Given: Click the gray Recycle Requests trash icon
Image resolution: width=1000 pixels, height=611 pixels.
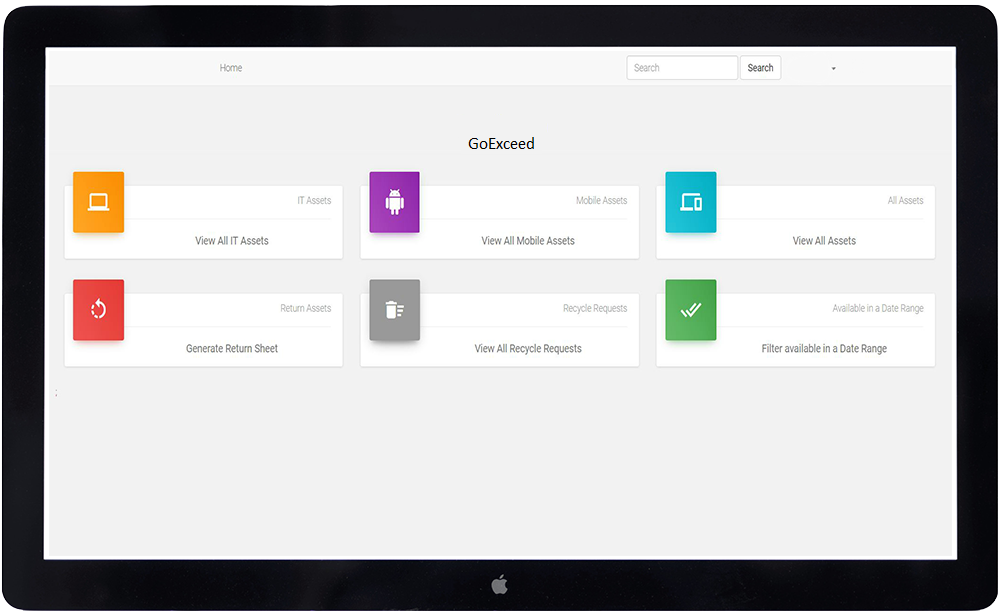Looking at the screenshot, I should click(x=395, y=310).
